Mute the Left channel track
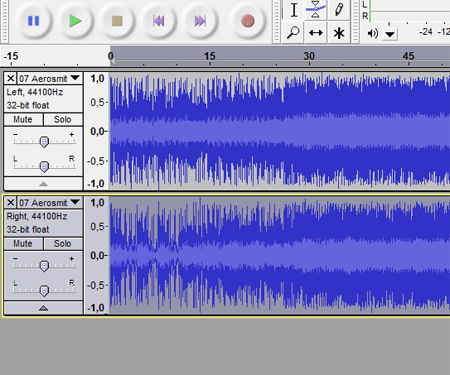Screen dimensions: 450x375 tap(23, 119)
